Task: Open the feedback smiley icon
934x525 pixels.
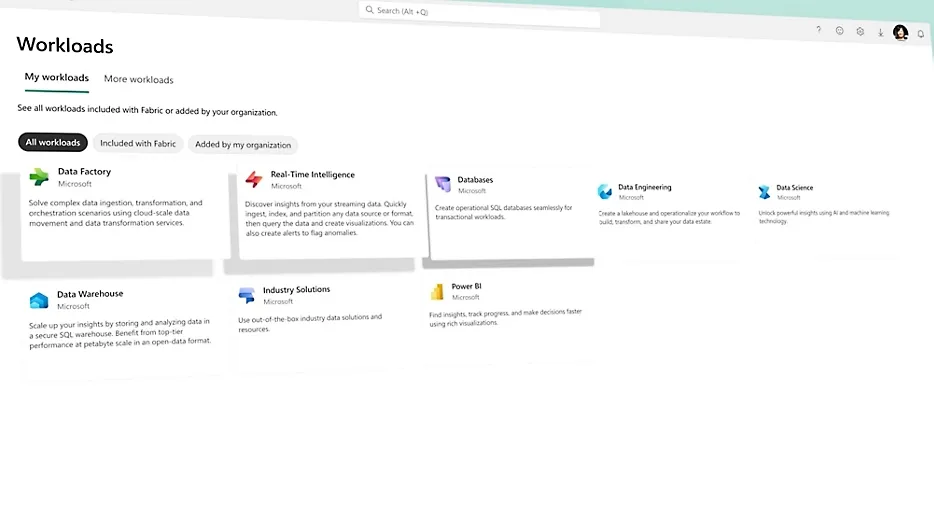Action: pyautogui.click(x=839, y=30)
